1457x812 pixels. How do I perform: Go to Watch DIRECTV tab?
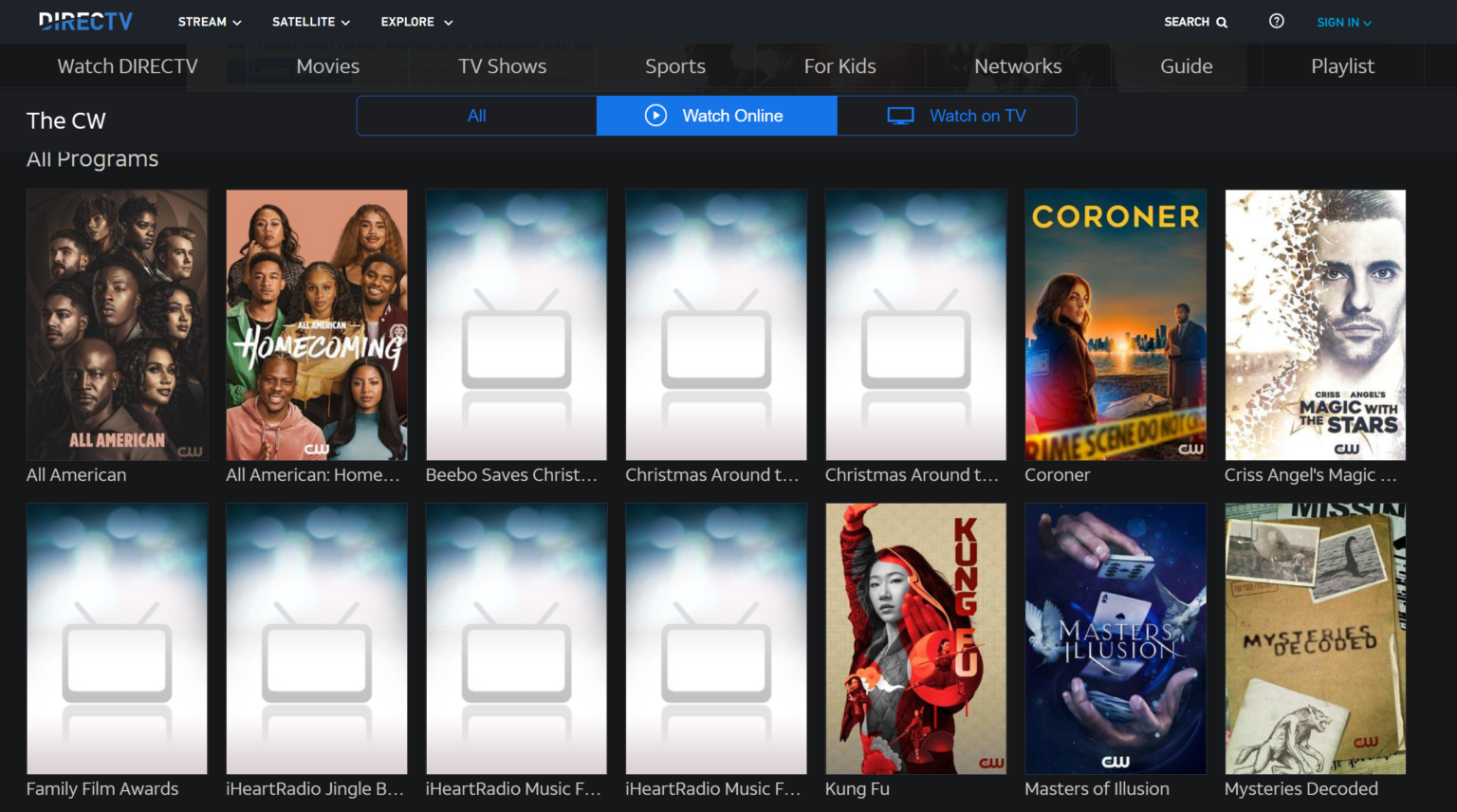point(127,66)
